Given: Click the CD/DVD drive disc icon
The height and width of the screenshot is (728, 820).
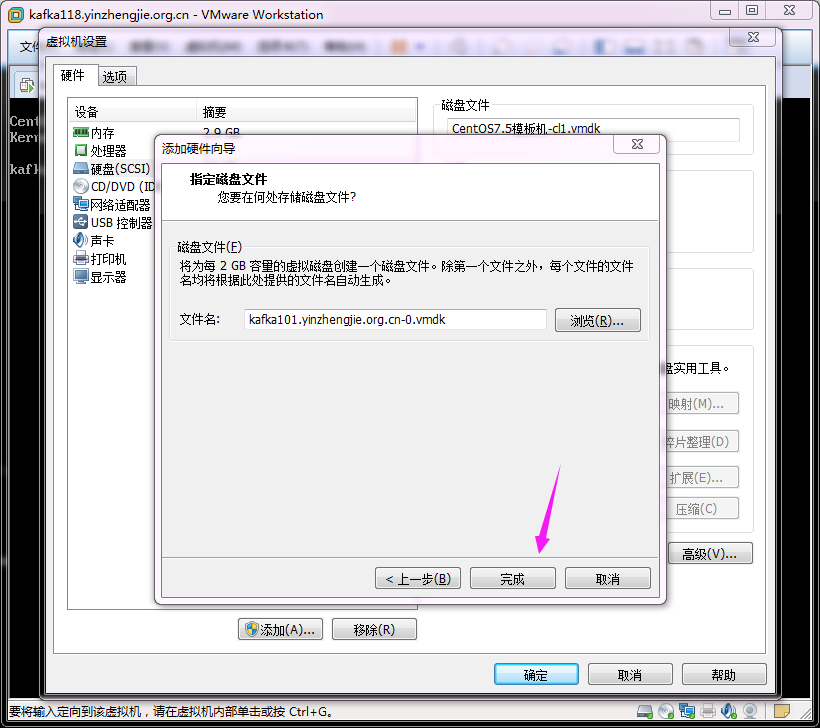Looking at the screenshot, I should [81, 186].
